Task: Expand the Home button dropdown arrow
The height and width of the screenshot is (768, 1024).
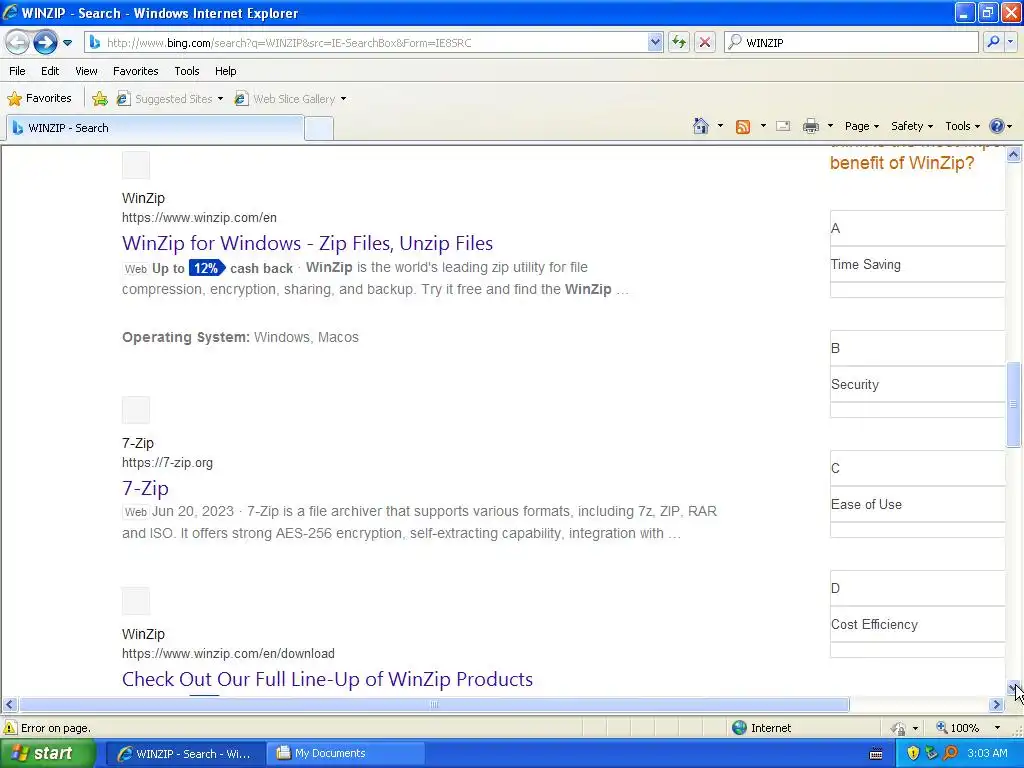Action: [x=720, y=126]
